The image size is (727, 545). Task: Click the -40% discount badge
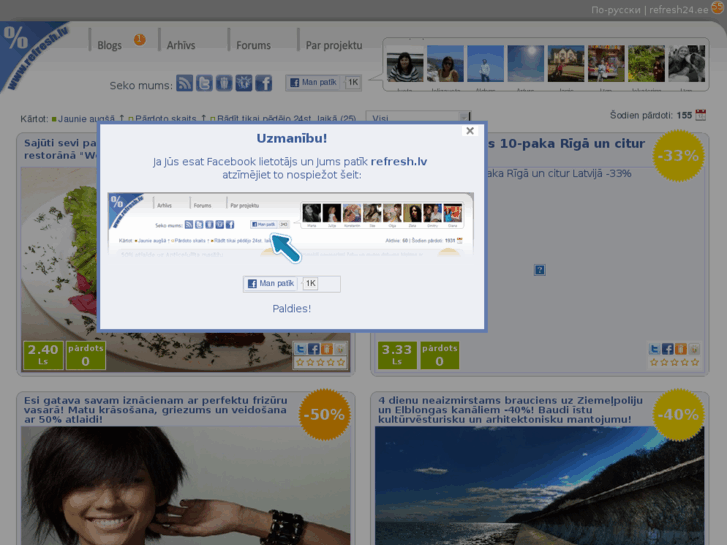click(x=678, y=414)
